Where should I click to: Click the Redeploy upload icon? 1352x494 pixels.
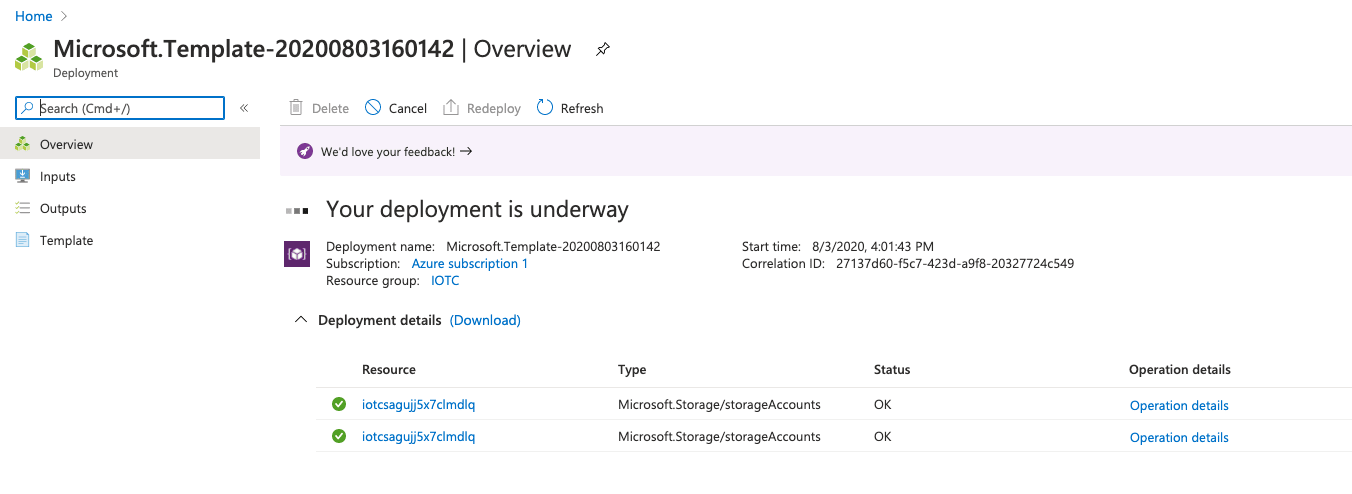451,107
